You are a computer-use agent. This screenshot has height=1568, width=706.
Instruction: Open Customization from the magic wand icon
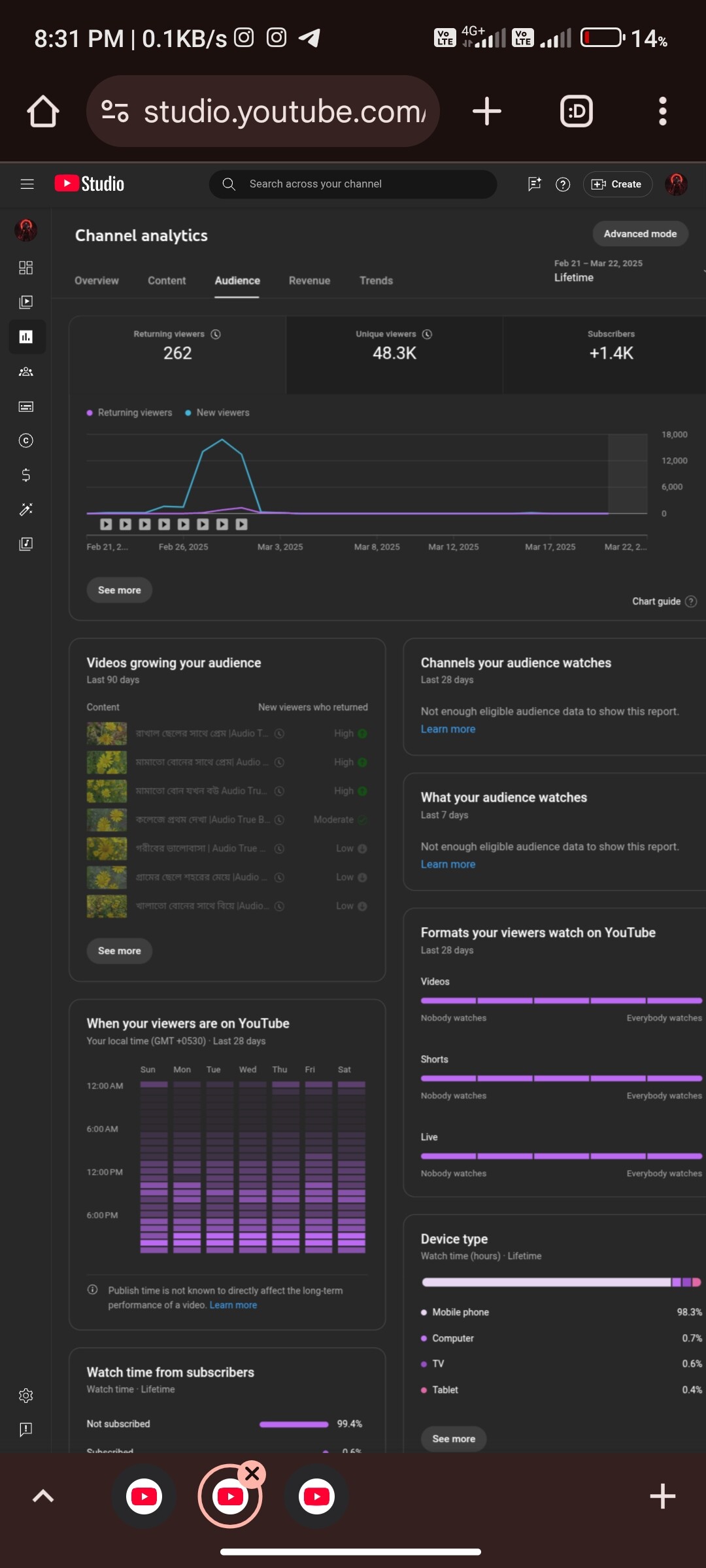(x=26, y=510)
